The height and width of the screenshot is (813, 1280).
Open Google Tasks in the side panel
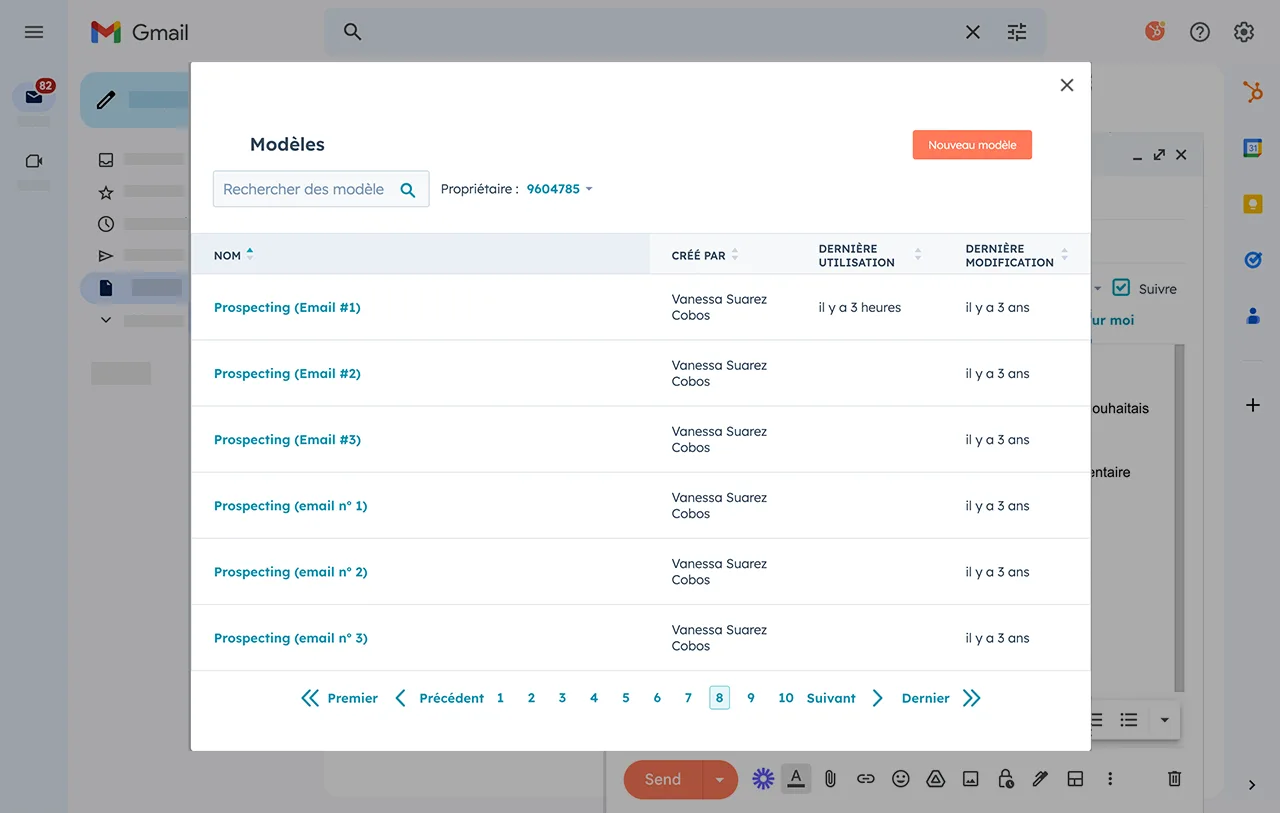click(1252, 260)
